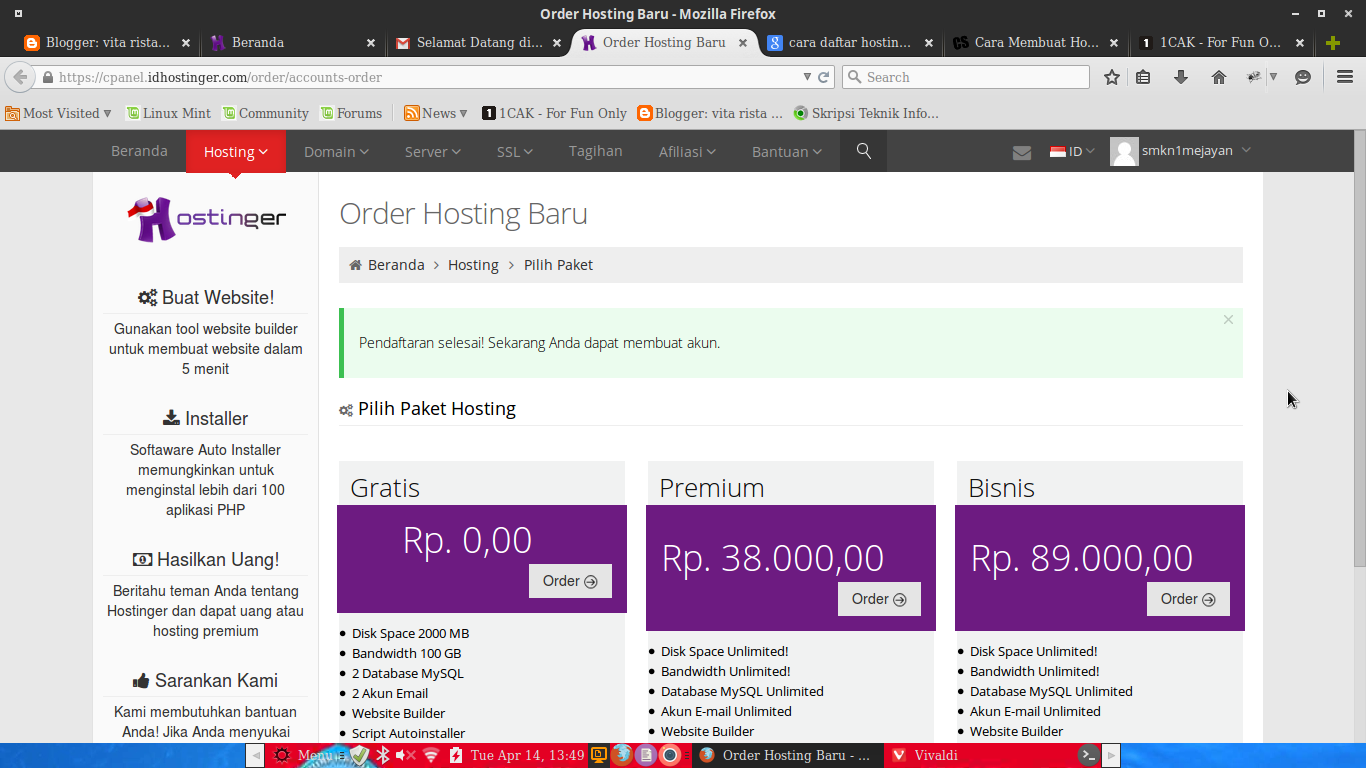Expand the Domain menu
The image size is (1366, 768).
(x=336, y=152)
